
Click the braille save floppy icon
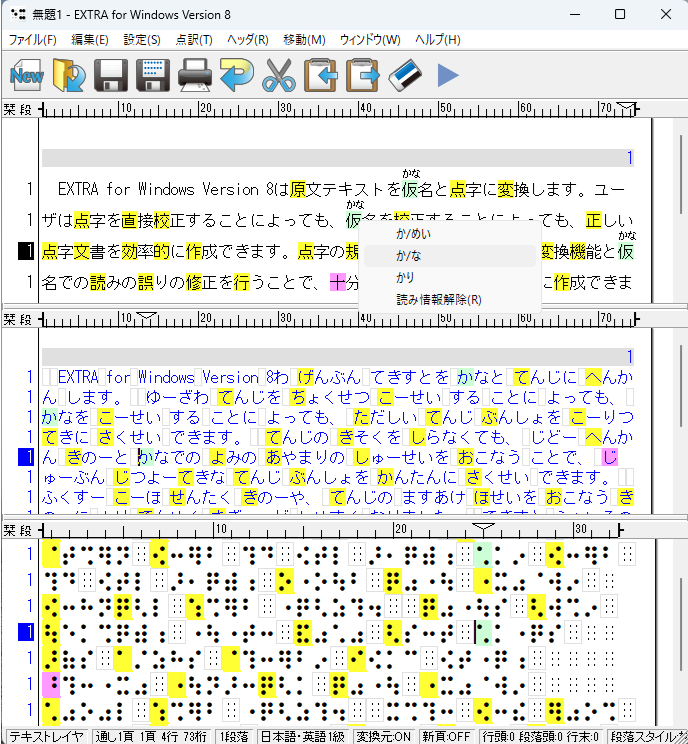pyautogui.click(x=153, y=74)
